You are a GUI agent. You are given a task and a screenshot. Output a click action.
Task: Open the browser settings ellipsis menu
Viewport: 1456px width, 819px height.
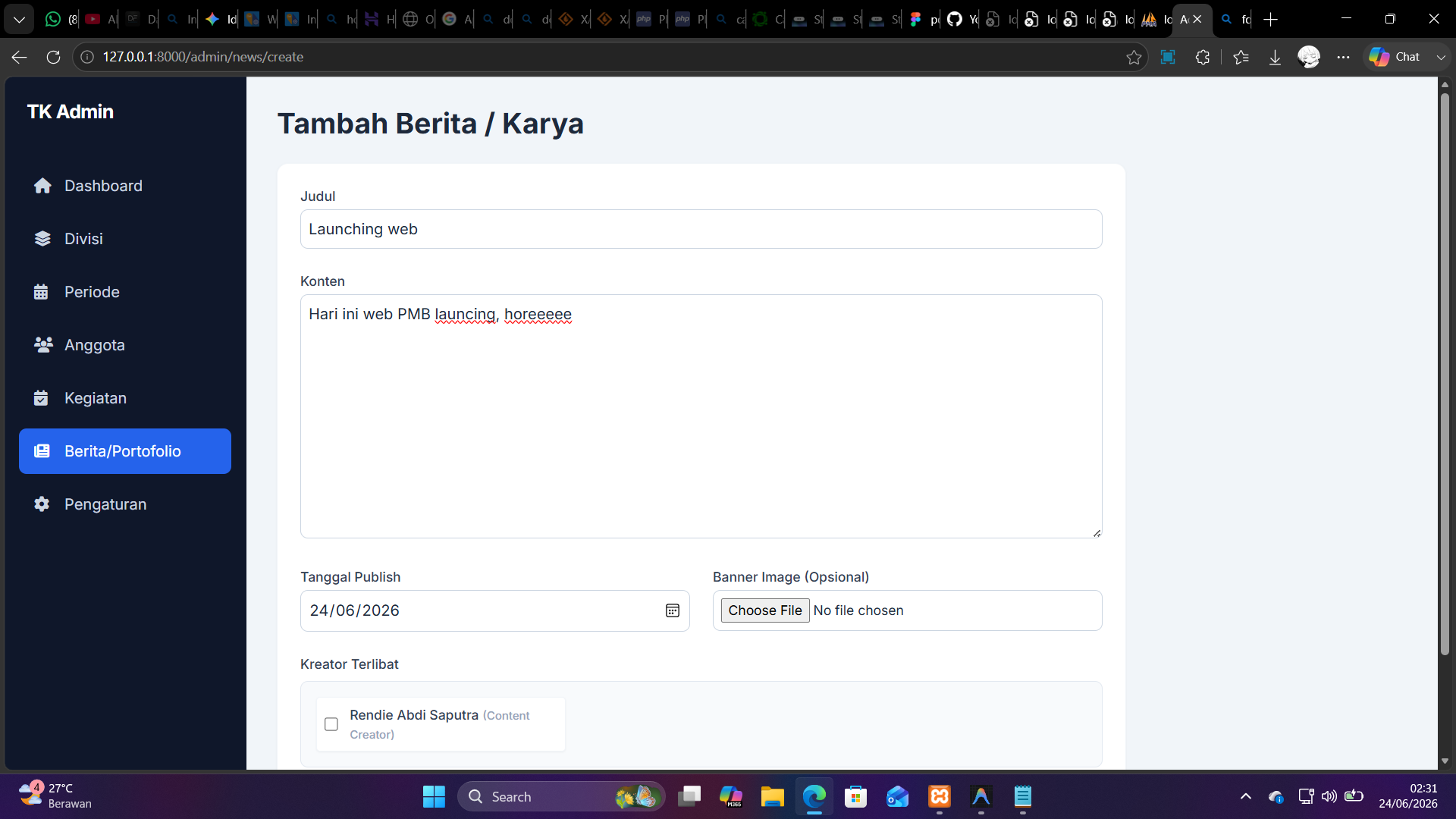click(x=1343, y=57)
